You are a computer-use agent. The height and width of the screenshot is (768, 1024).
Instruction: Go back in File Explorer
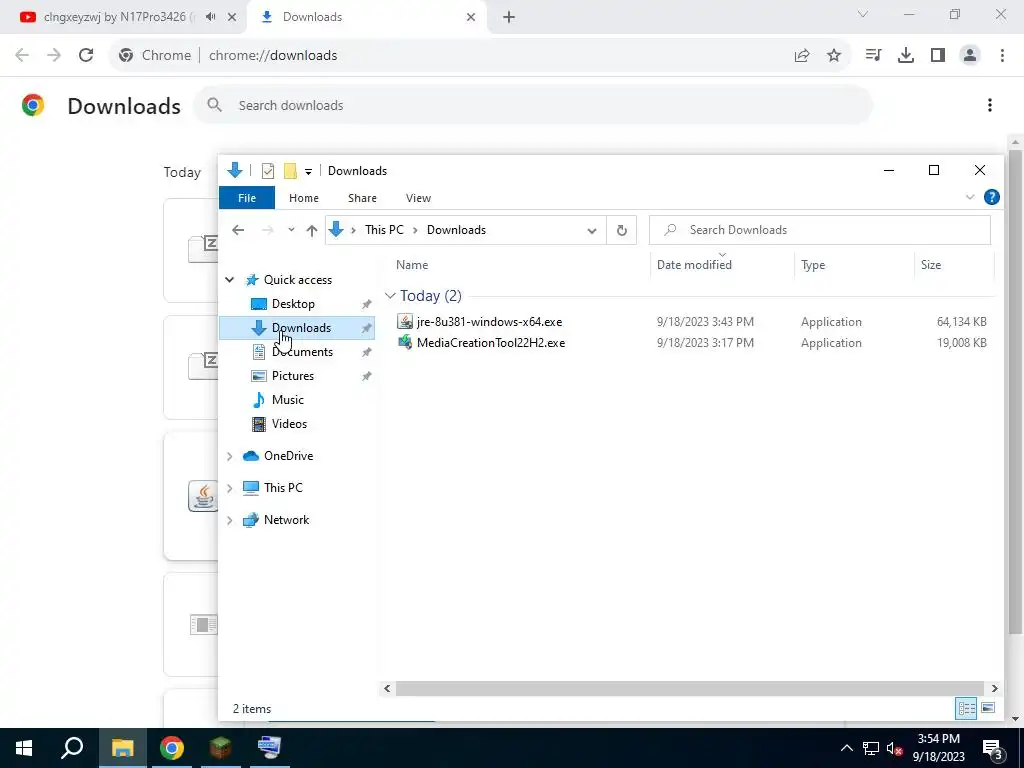[238, 230]
